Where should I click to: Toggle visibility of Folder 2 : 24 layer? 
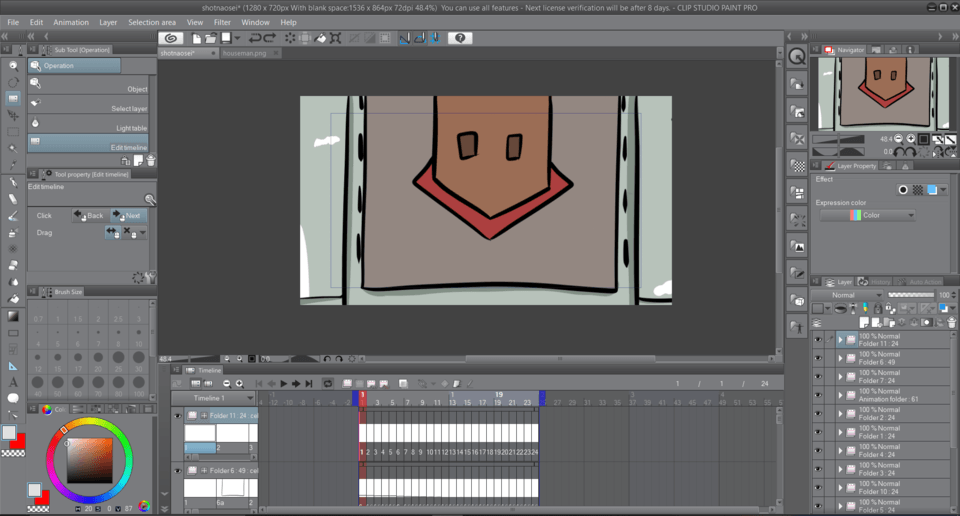[818, 414]
